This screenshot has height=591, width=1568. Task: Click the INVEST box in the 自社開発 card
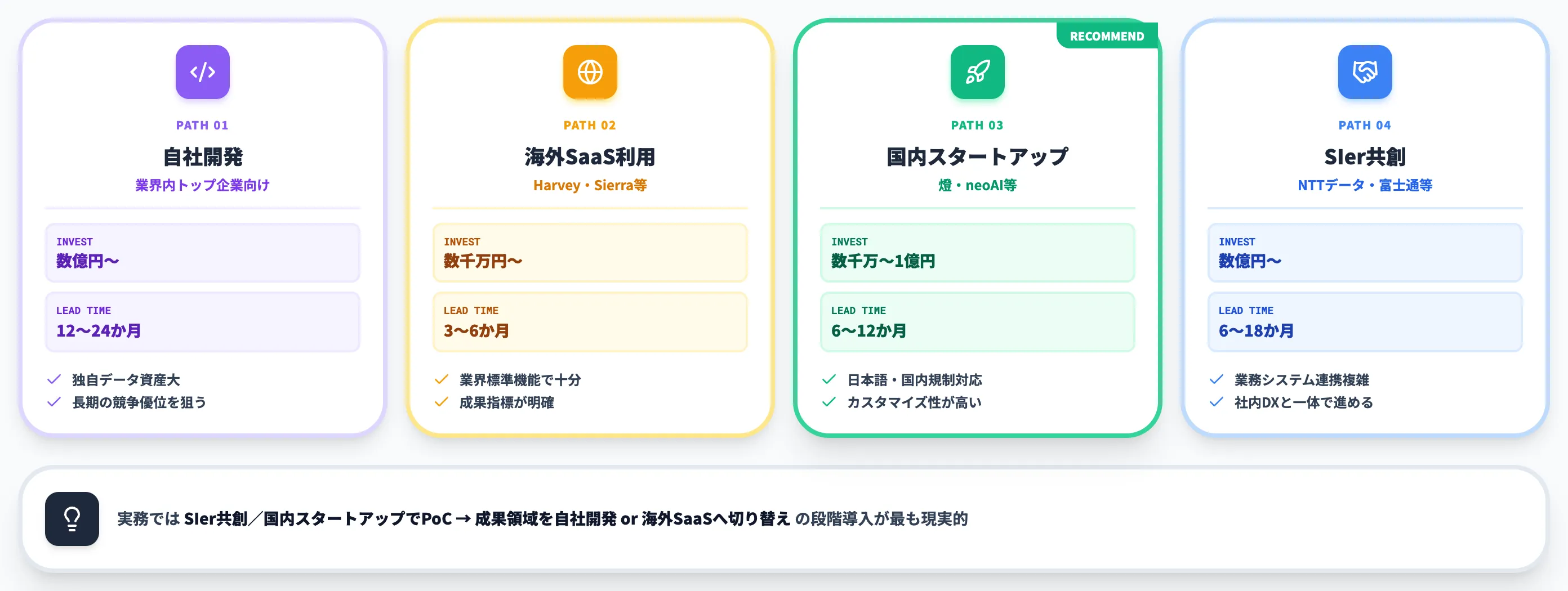click(203, 252)
